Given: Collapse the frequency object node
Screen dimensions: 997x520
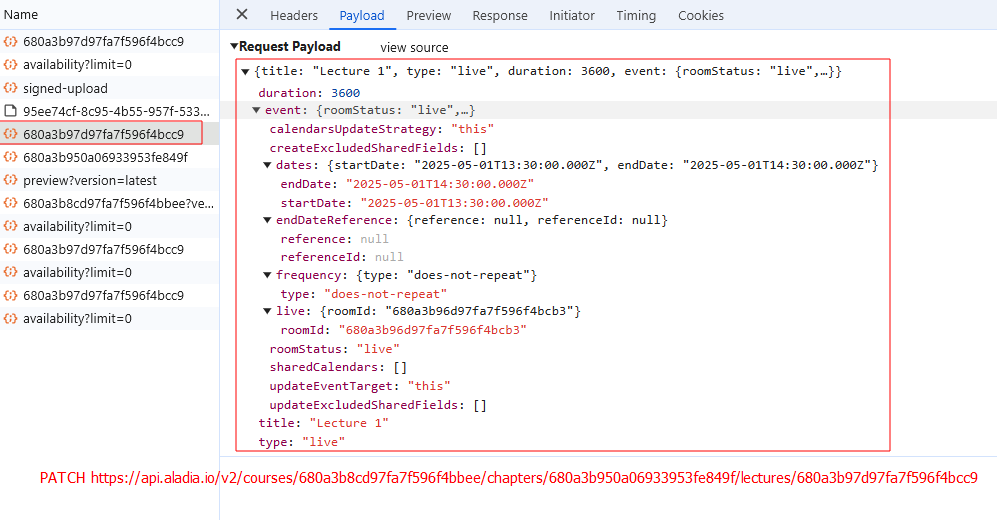Looking at the screenshot, I should click(267, 275).
